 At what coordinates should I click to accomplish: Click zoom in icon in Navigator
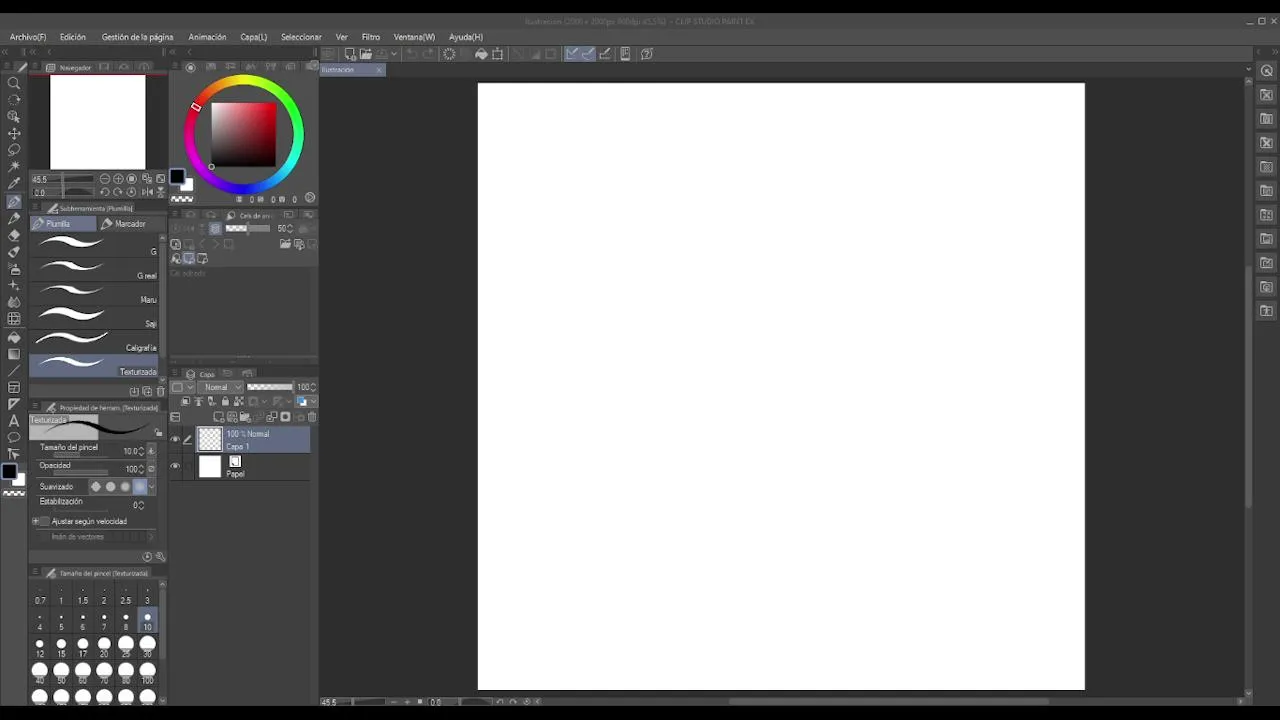coord(118,179)
